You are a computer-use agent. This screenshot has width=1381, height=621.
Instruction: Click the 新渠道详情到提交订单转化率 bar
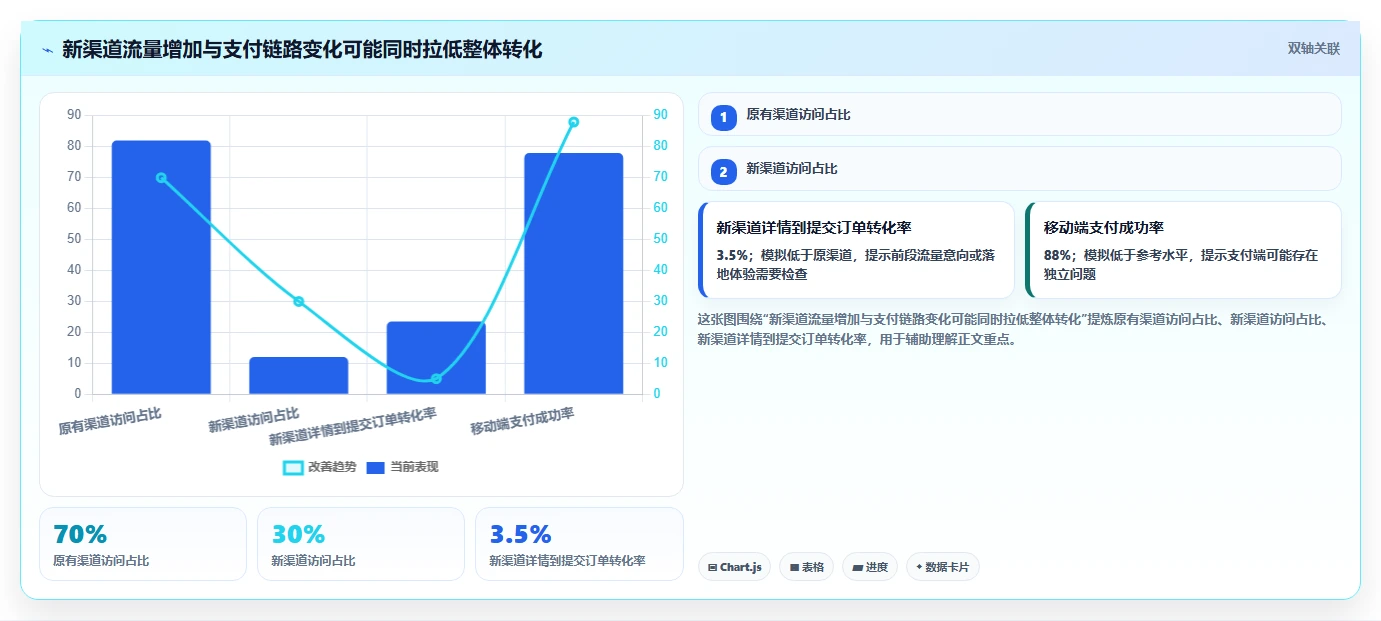[x=436, y=358]
